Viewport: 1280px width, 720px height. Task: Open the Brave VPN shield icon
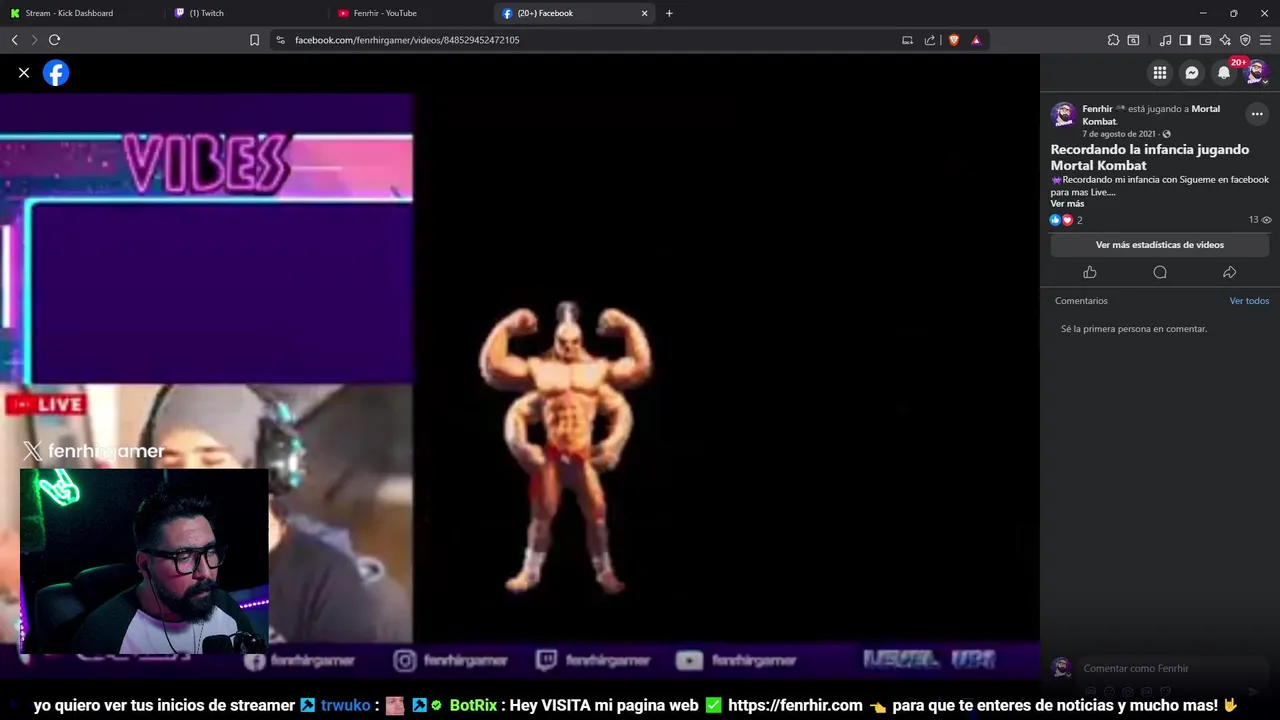pos(1245,40)
